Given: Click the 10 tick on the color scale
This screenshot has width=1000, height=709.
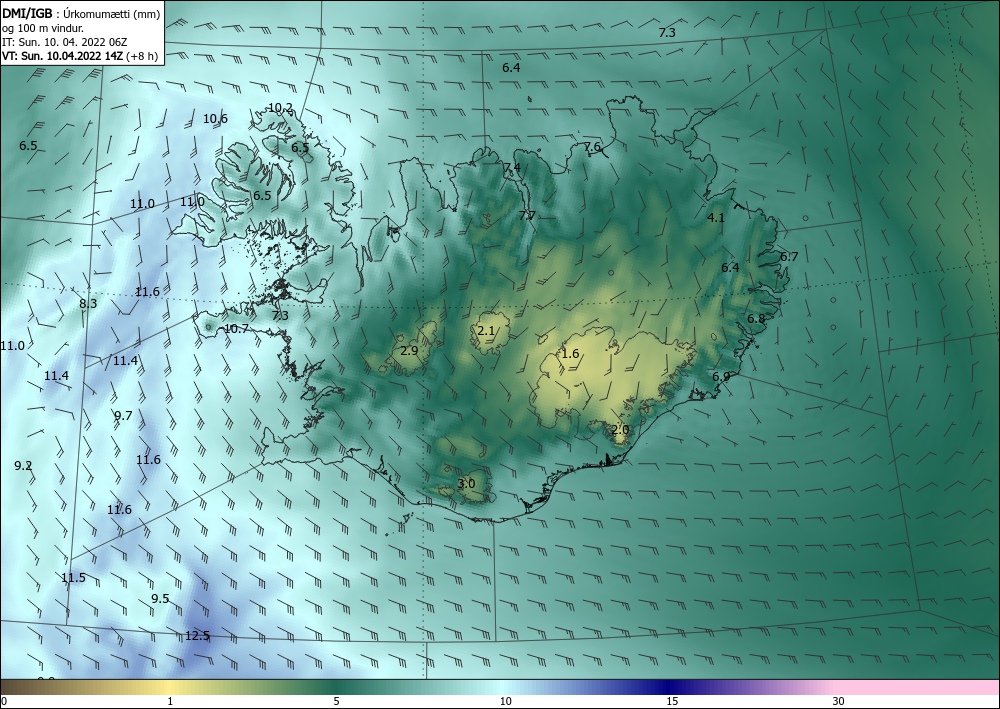Looking at the screenshot, I should pyautogui.click(x=505, y=702).
